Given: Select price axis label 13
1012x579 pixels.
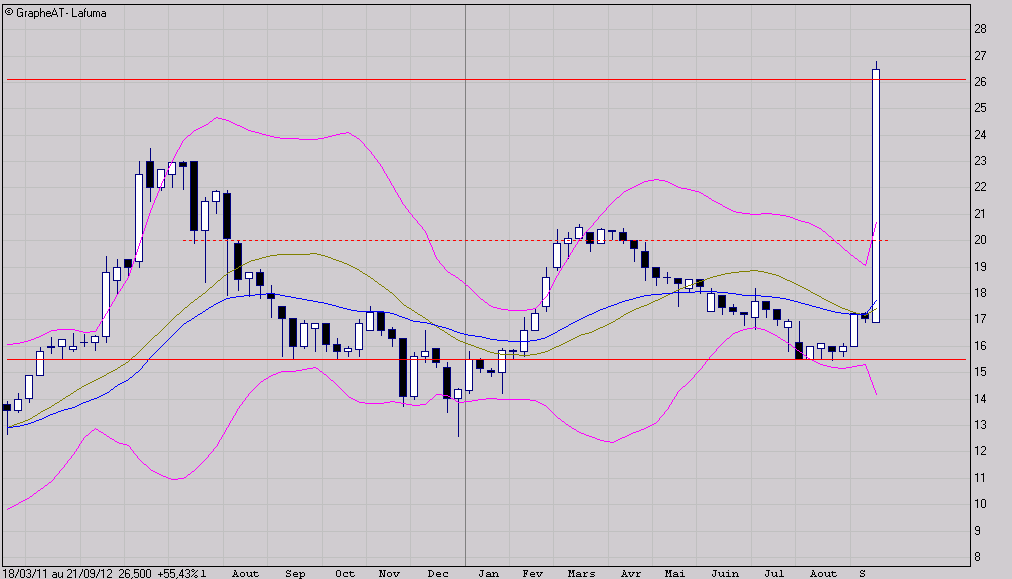Looking at the screenshot, I should [x=980, y=425].
